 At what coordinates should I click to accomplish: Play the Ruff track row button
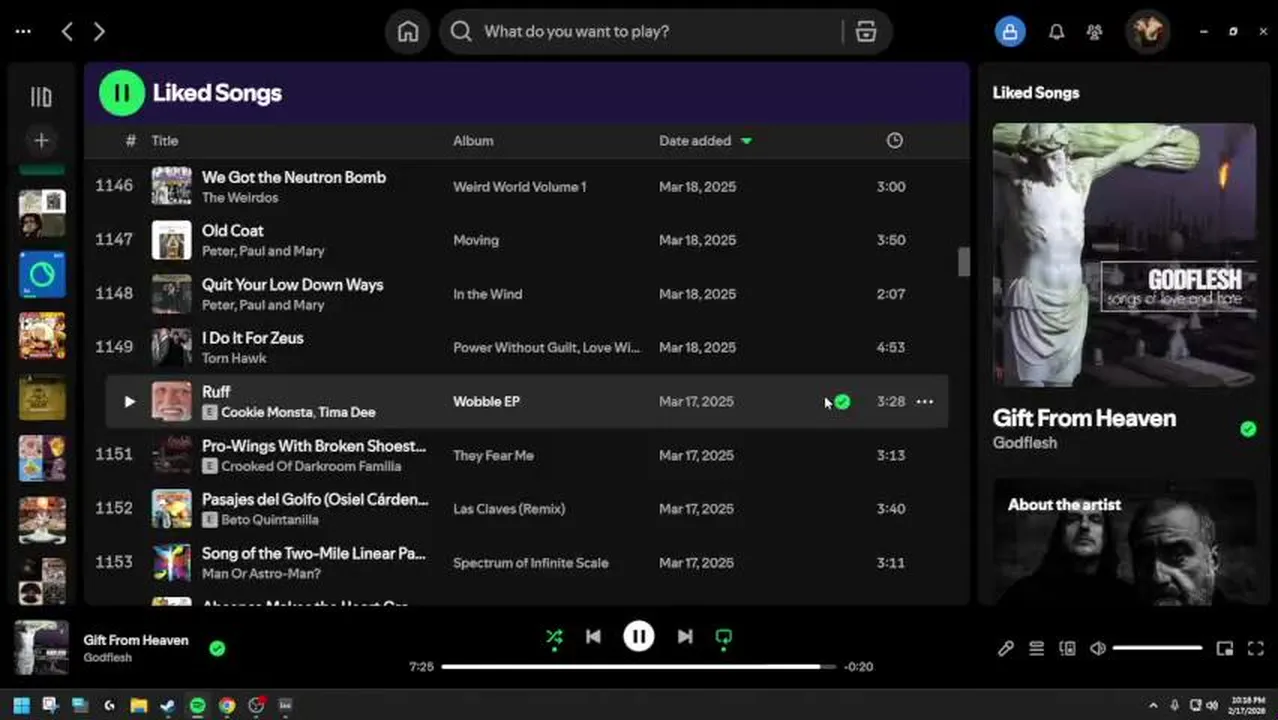[x=129, y=401]
